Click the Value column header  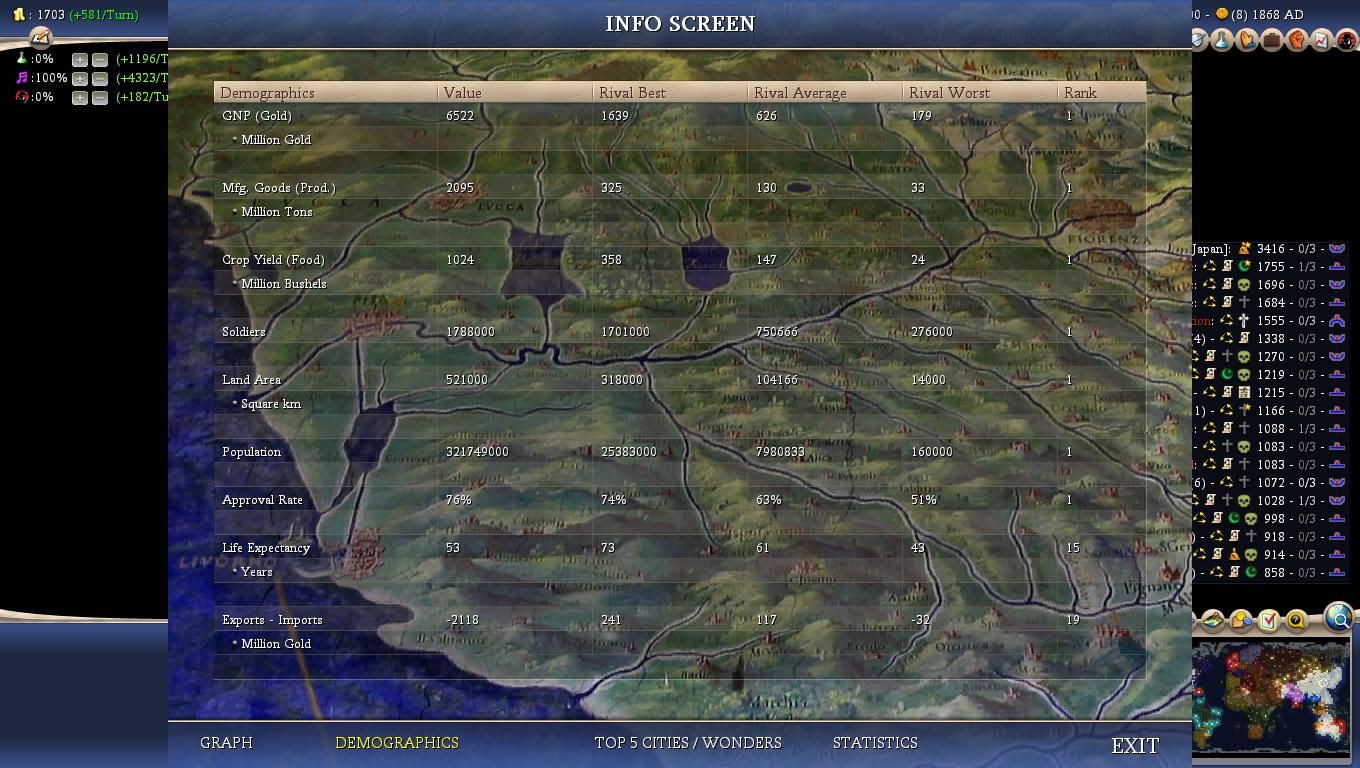(515, 93)
